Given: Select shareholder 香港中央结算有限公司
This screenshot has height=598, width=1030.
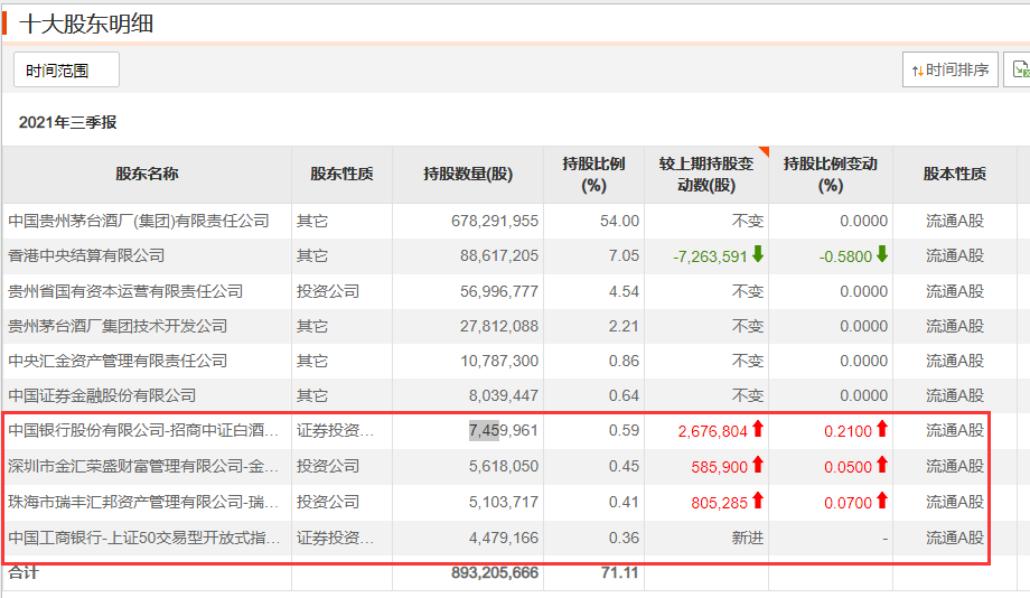Looking at the screenshot, I should click(86, 256).
